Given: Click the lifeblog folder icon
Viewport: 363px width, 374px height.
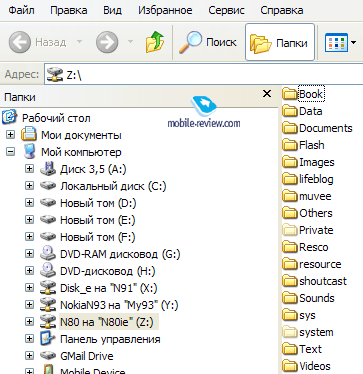Looking at the screenshot, I should [x=289, y=179].
